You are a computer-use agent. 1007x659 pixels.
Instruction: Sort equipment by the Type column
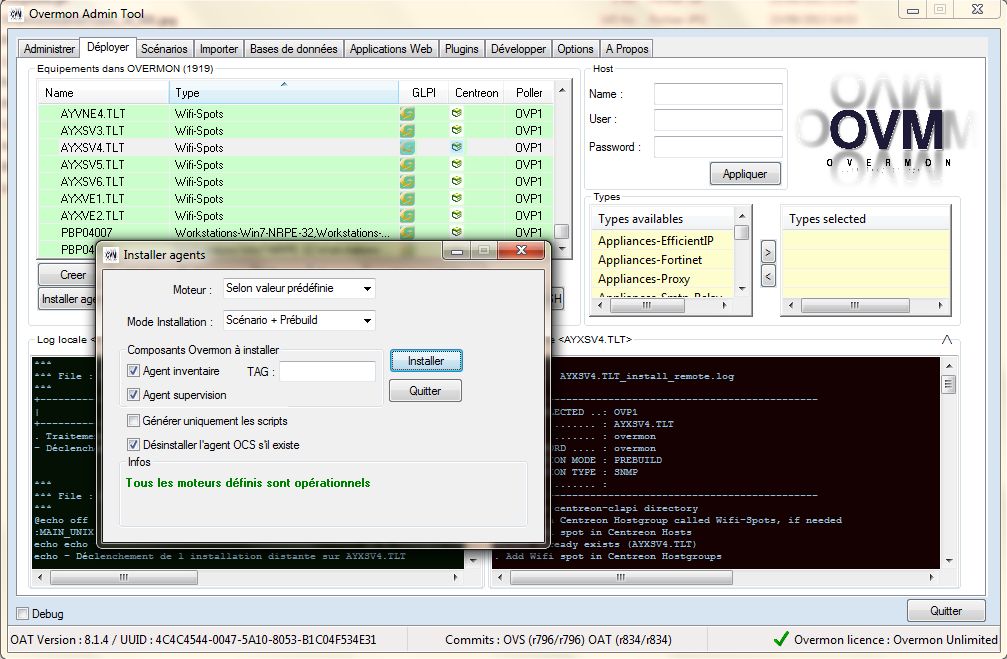click(284, 92)
